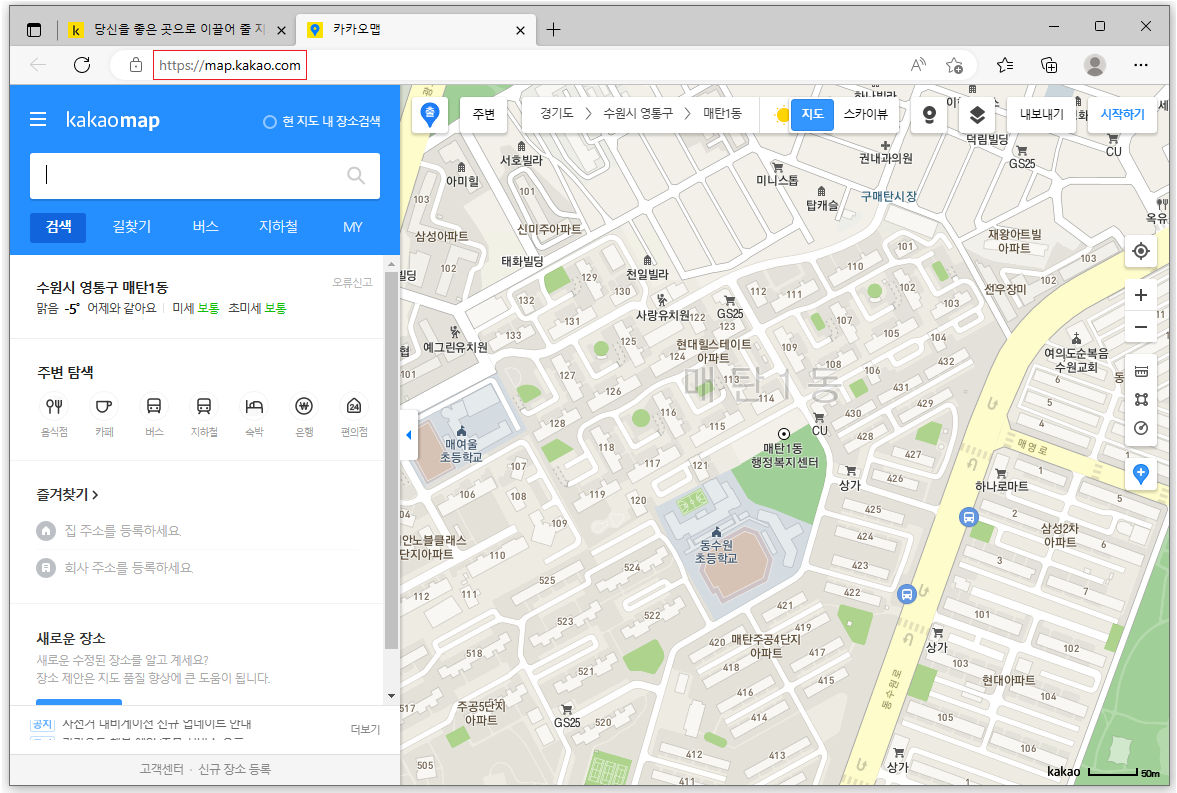Image resolution: width=1177 pixels, height=793 pixels.
Task: Switch map to 스카이뷰 view
Action: [865, 114]
